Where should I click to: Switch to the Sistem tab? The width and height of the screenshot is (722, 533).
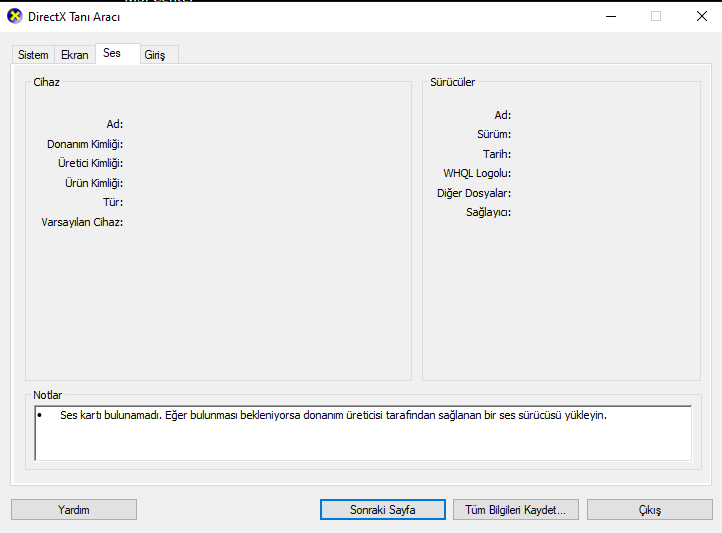click(x=33, y=55)
